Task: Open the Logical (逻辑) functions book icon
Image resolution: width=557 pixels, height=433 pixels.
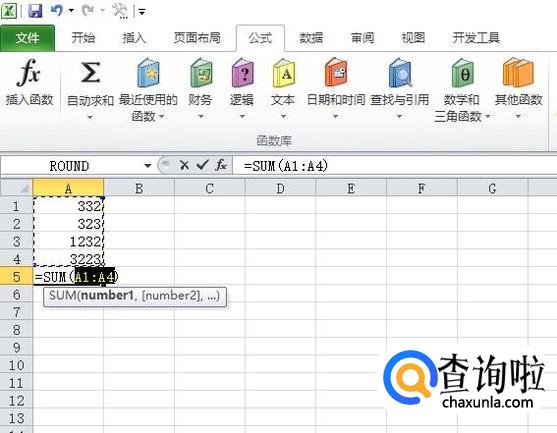Action: click(x=242, y=73)
